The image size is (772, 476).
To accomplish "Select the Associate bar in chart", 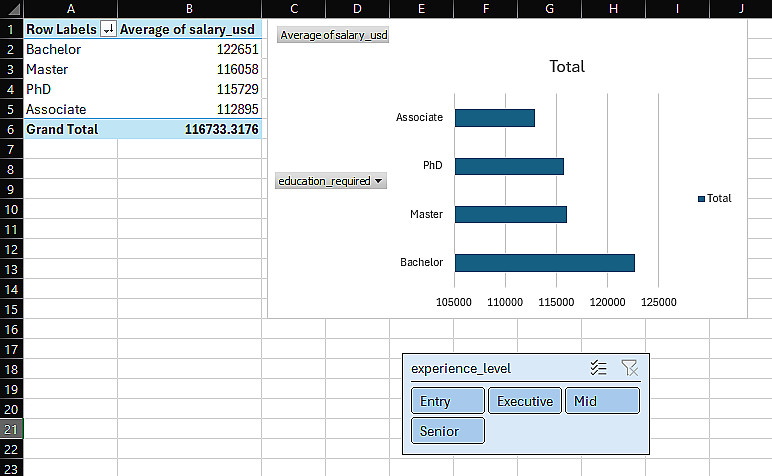I will pos(495,118).
